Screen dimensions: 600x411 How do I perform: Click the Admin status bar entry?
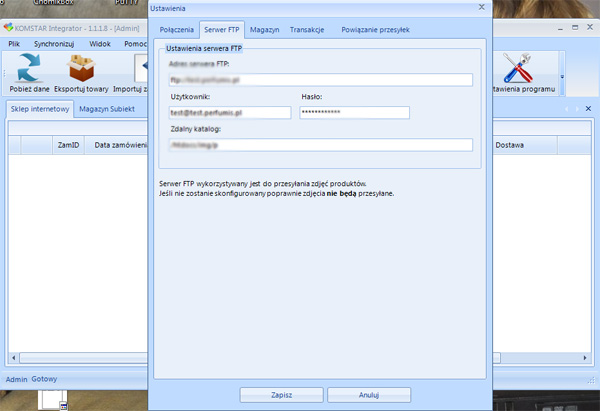click(16, 379)
